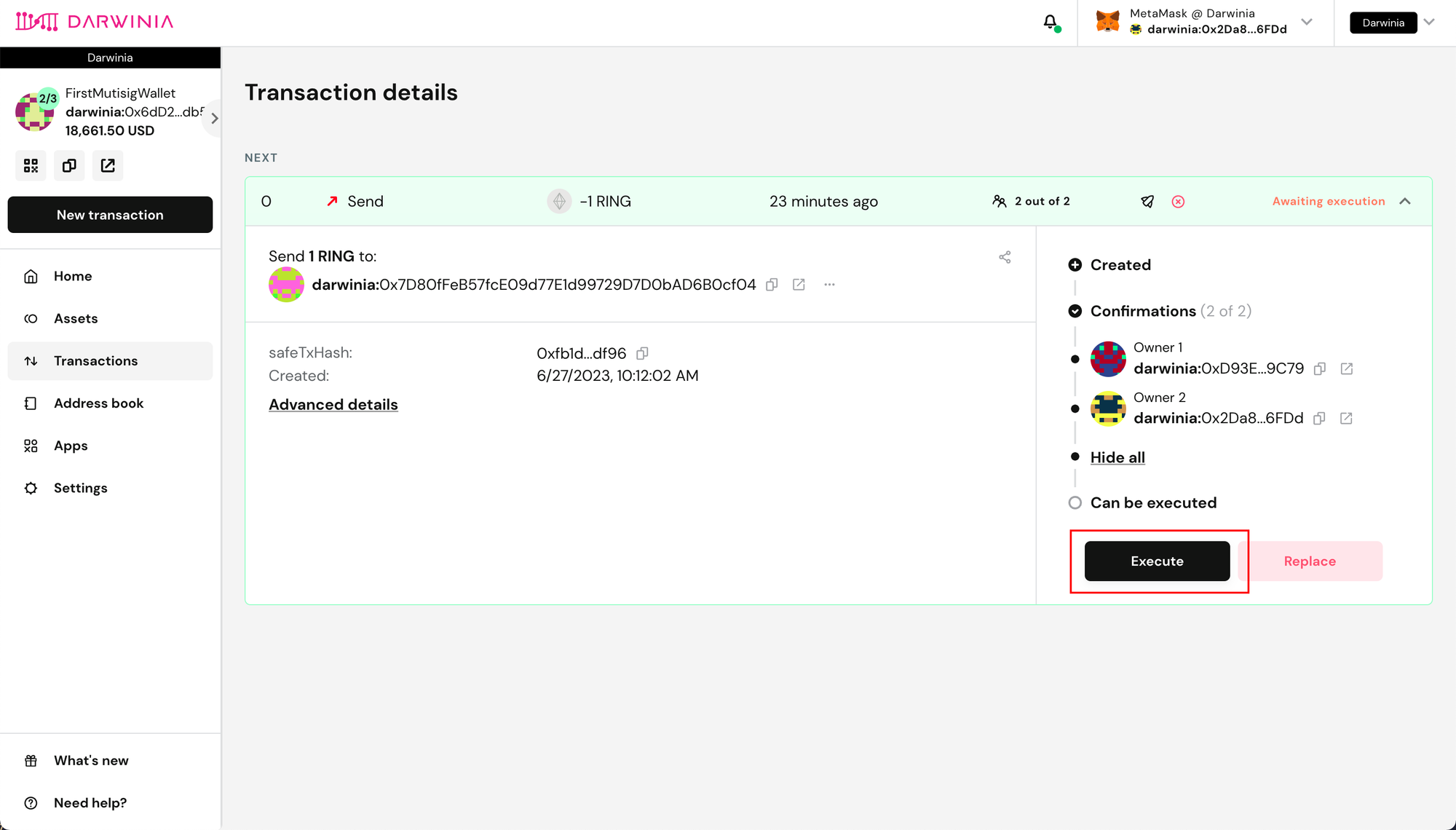
Task: Click recipient's more options ellipsis
Action: (x=829, y=285)
